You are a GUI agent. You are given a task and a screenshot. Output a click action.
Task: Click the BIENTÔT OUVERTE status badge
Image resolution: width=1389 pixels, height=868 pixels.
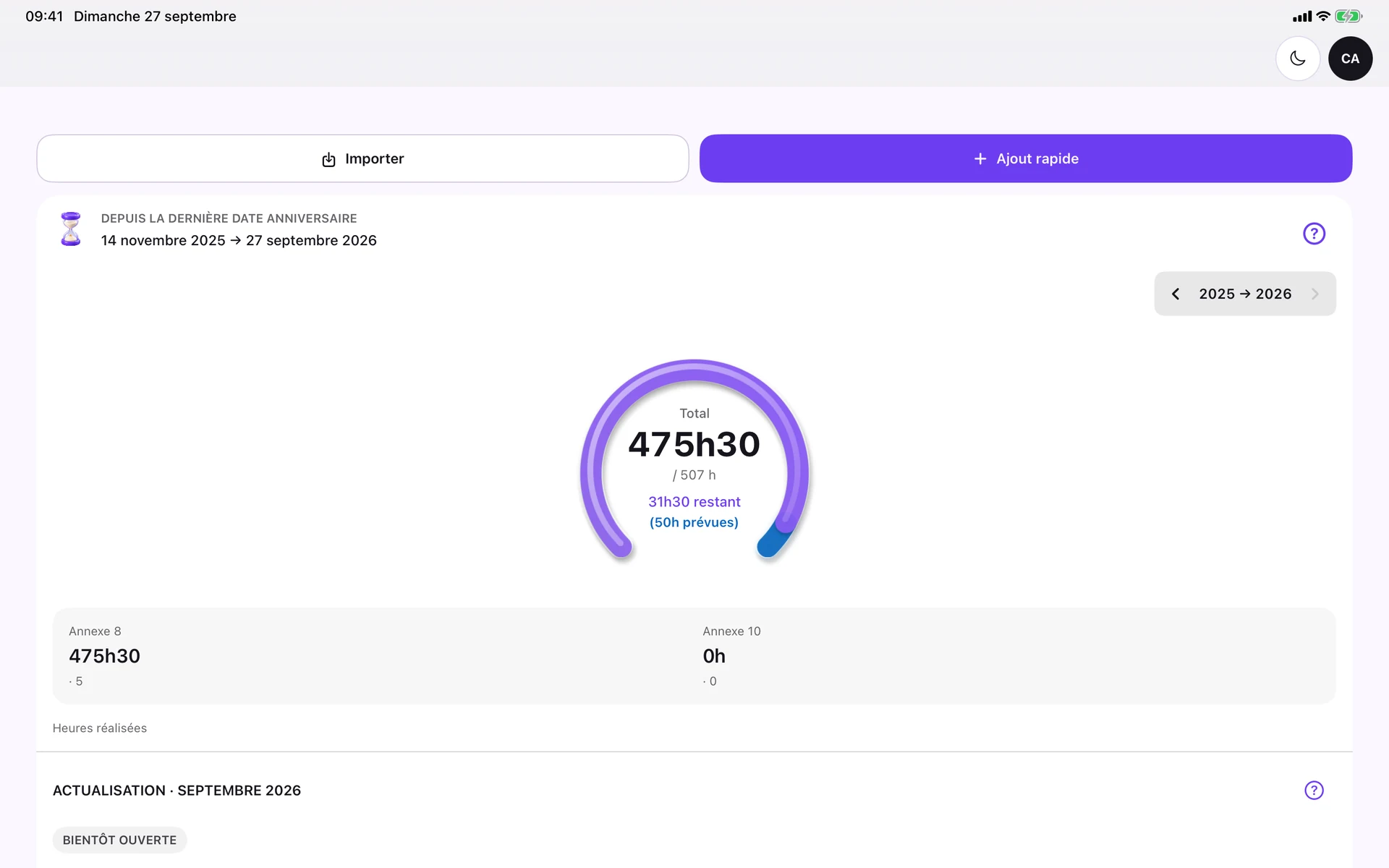point(120,840)
